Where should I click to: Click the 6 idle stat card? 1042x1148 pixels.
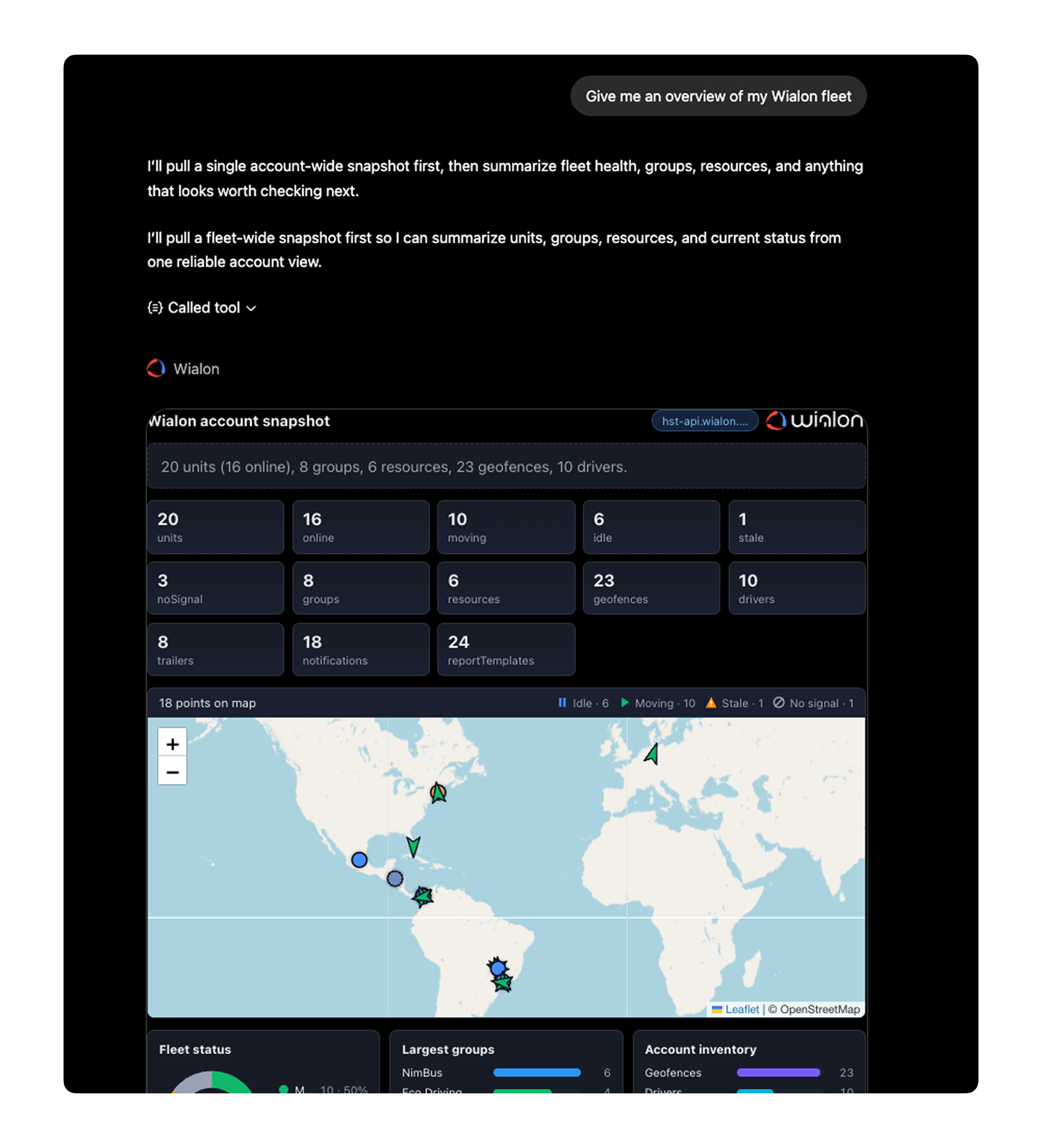pos(651,527)
